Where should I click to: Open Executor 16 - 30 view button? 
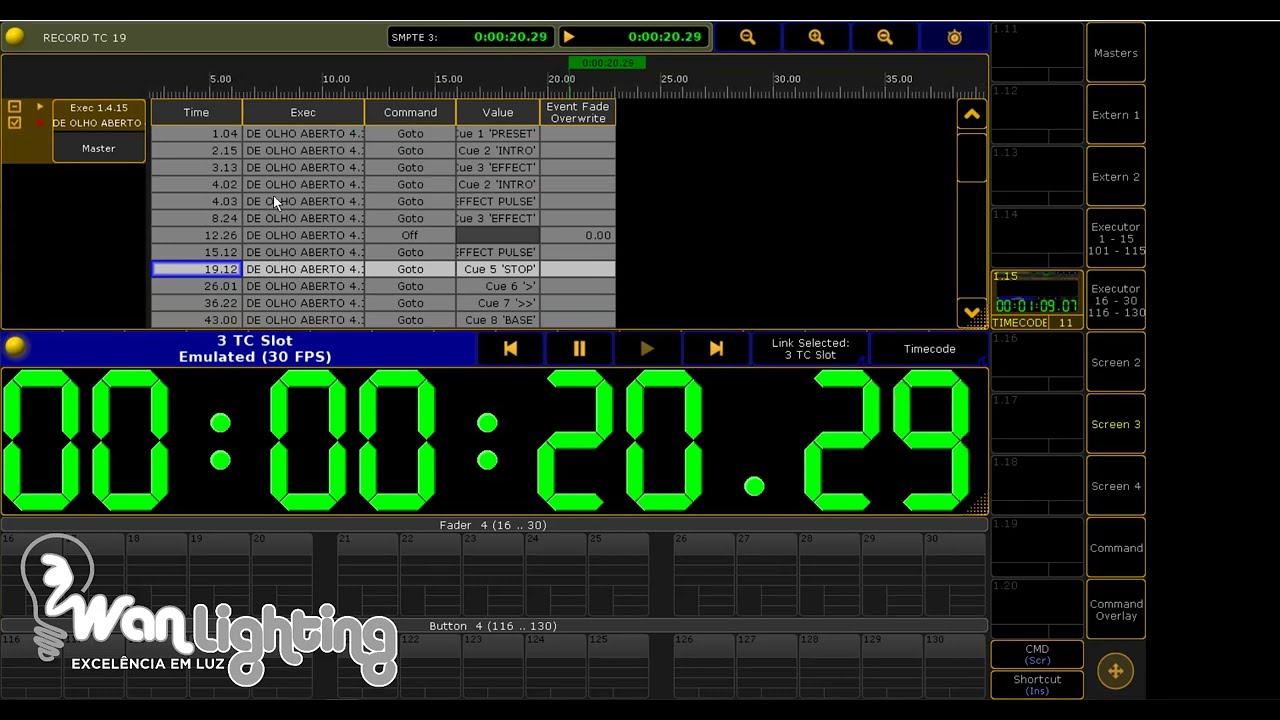[1116, 301]
